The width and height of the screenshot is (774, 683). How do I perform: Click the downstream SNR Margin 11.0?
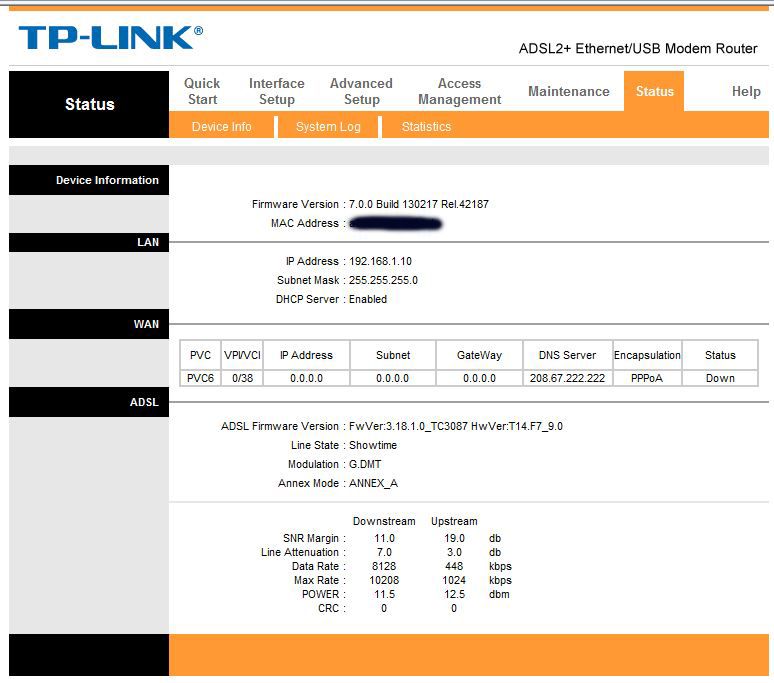[x=384, y=538]
